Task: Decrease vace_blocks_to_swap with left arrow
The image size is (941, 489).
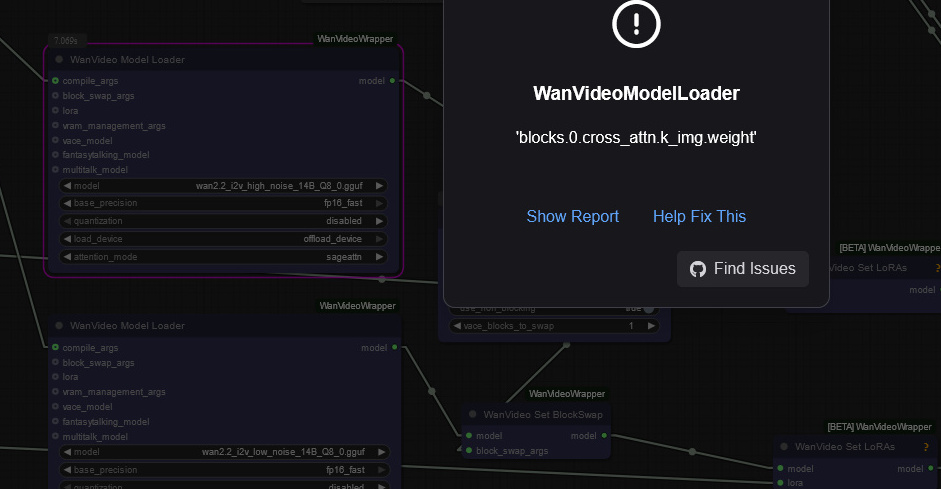Action: click(457, 326)
